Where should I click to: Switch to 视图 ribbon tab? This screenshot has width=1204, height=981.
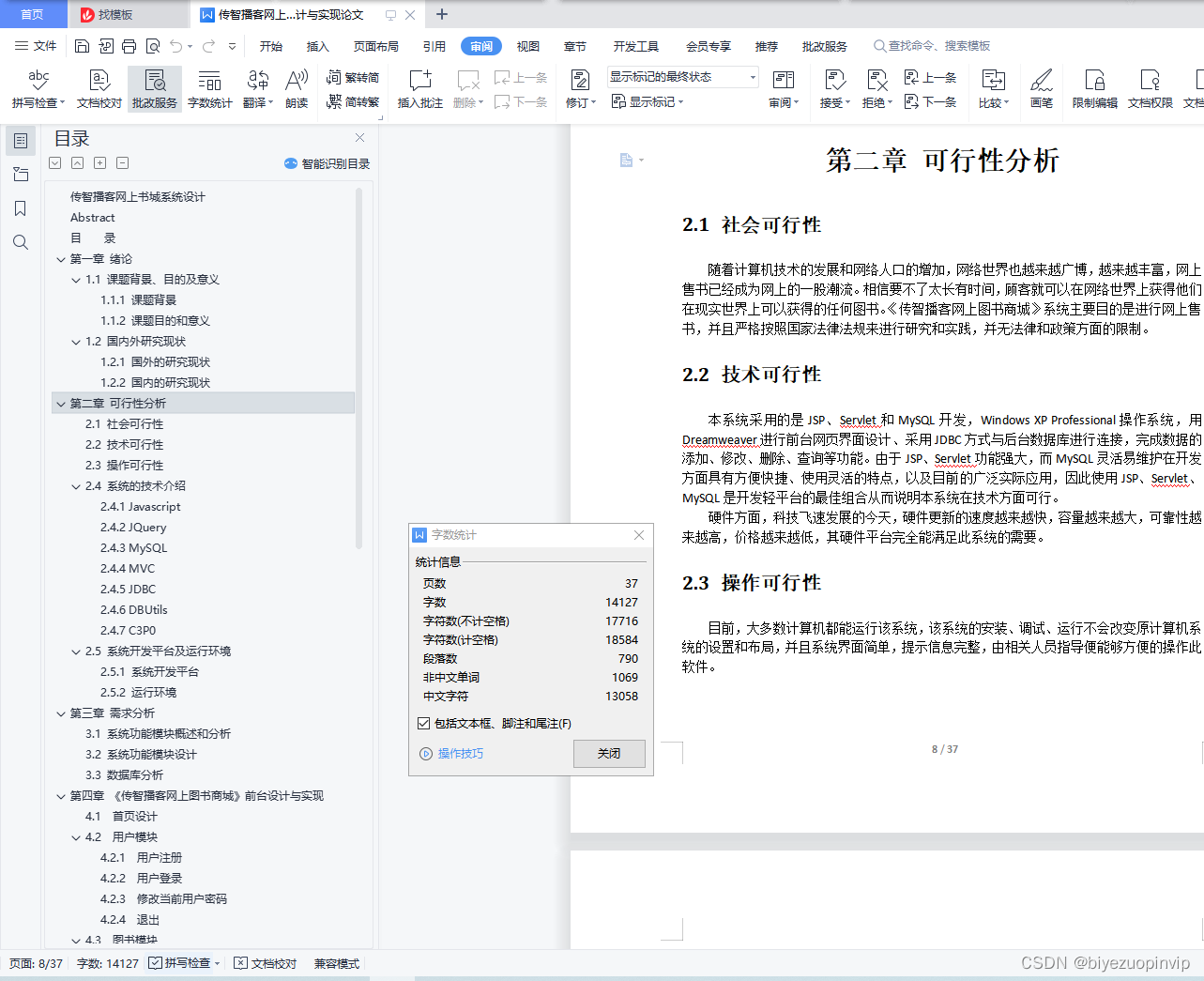(x=528, y=46)
